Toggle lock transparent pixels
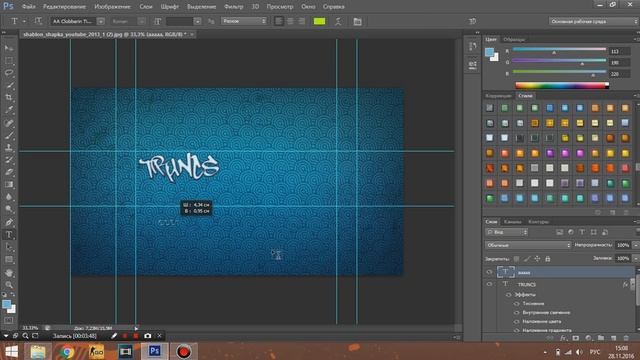640x360 pixels. 516,259
